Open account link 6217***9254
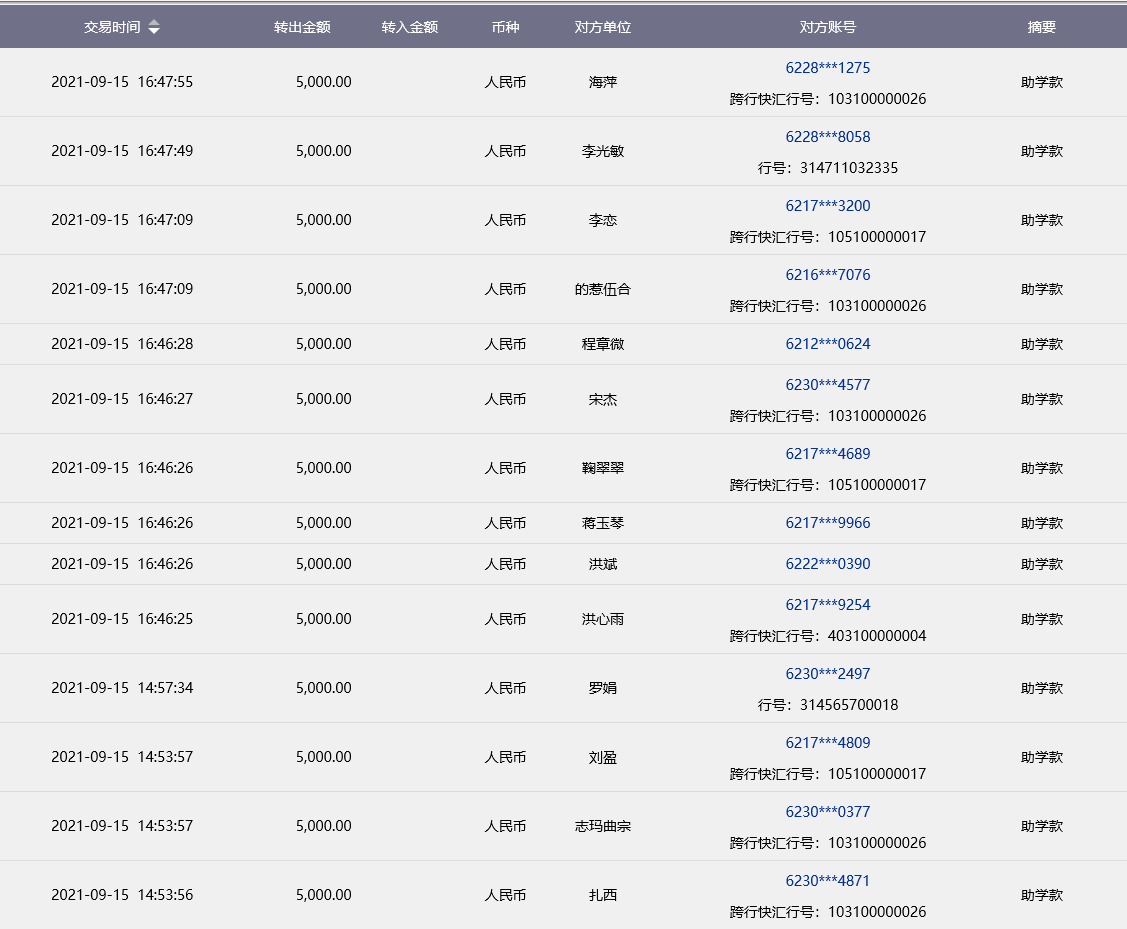 pos(827,605)
